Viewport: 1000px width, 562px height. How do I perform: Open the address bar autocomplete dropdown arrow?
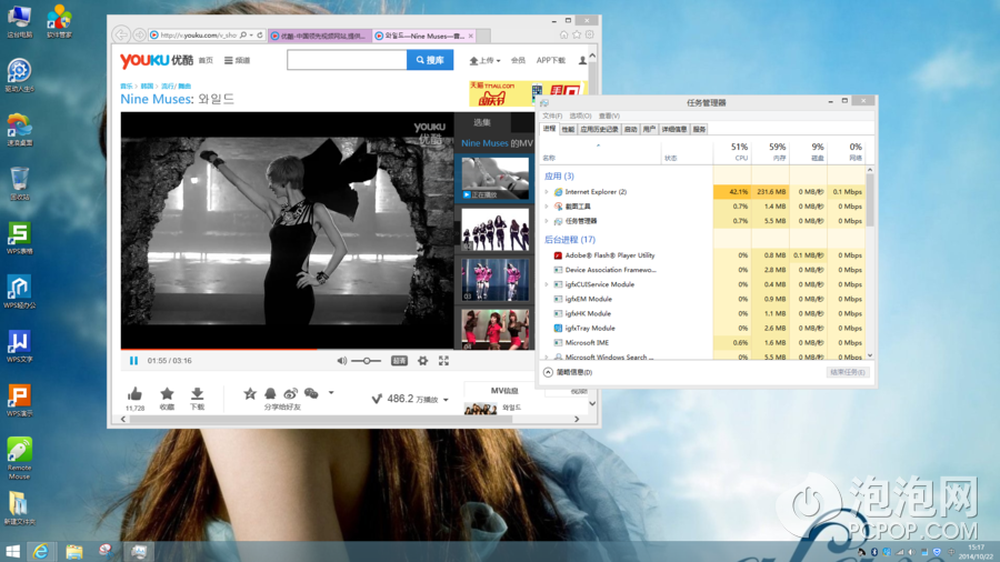pos(251,35)
